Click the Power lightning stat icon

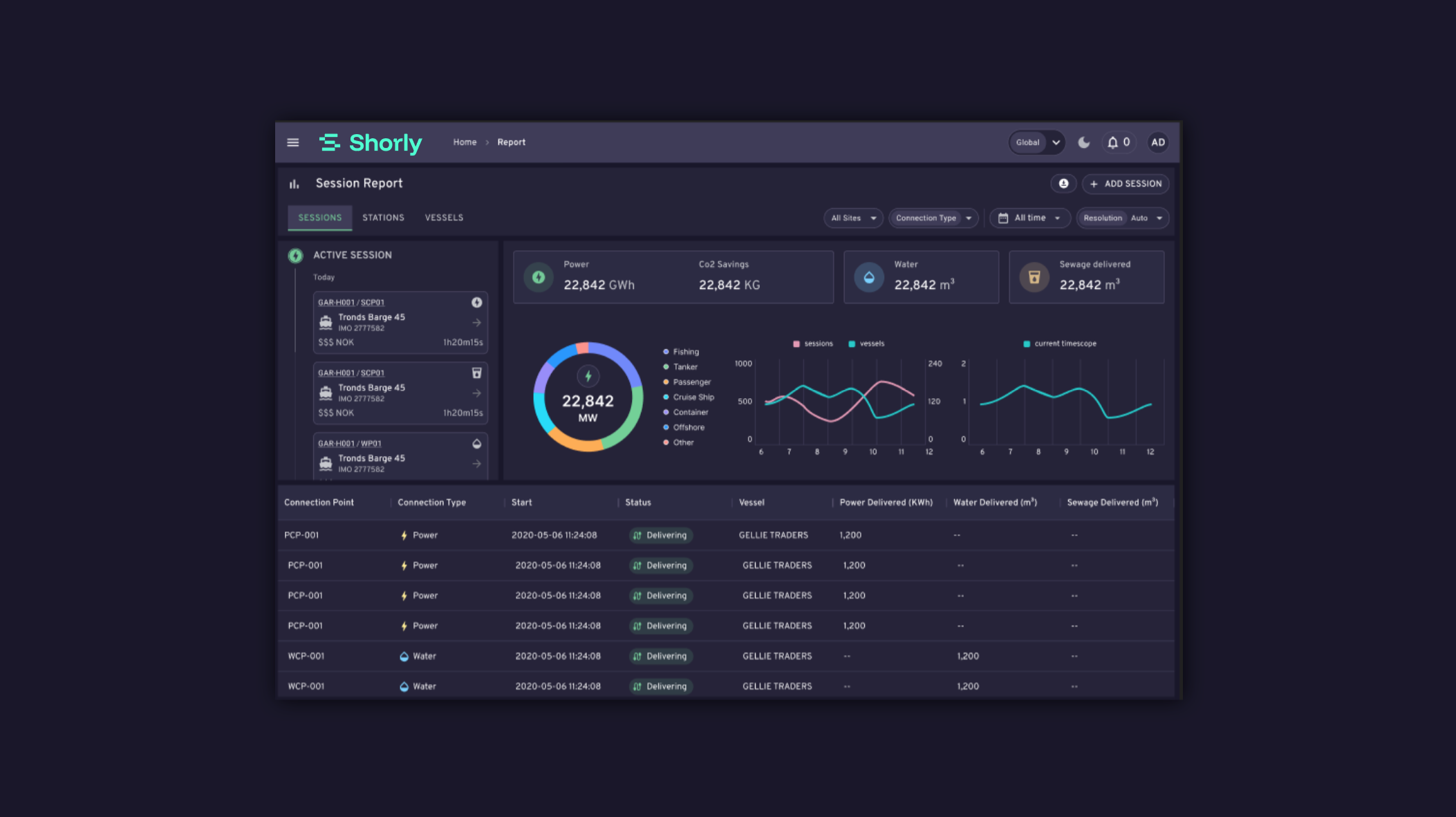click(539, 277)
